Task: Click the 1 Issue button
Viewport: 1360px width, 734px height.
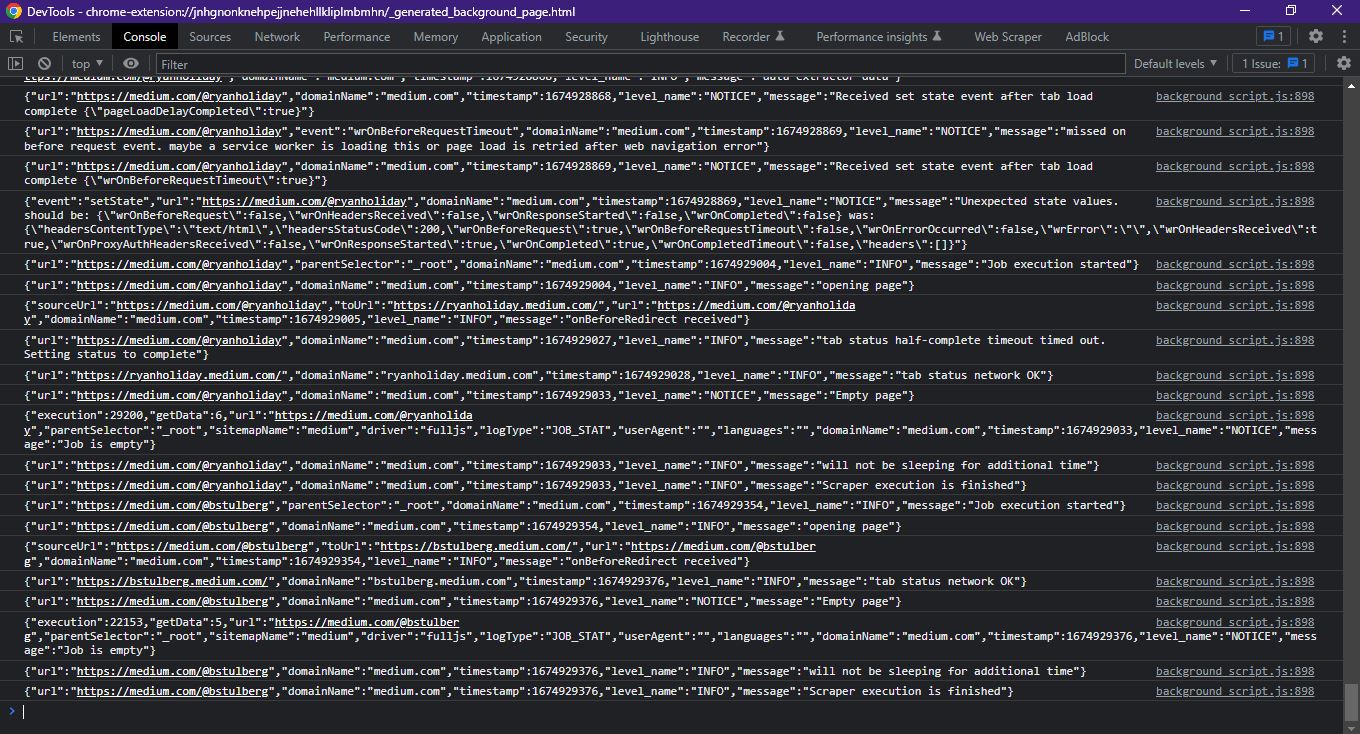Action: 1275,63
